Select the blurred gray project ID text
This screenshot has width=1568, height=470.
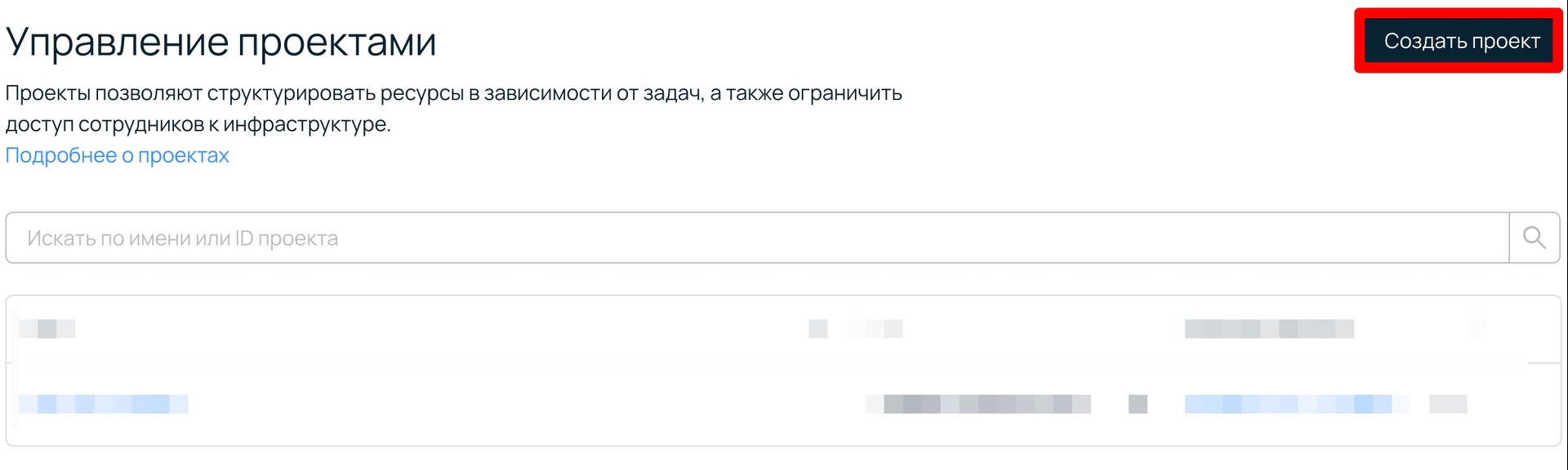[x=978, y=404]
